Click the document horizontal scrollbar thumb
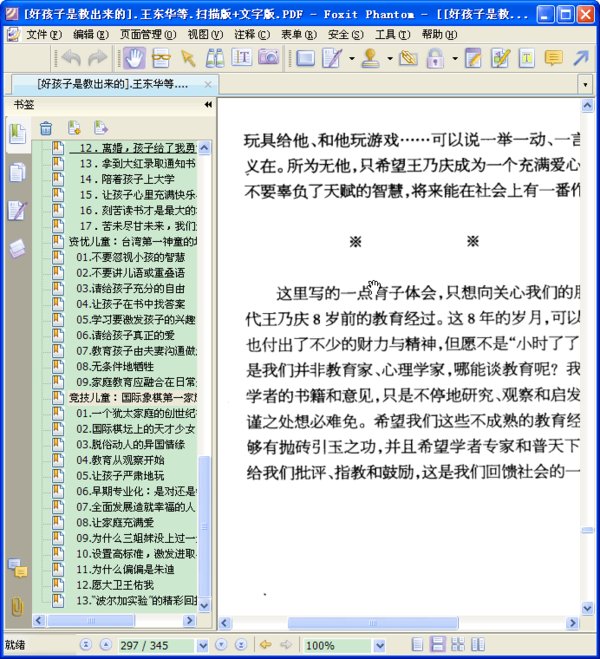 click(373, 622)
